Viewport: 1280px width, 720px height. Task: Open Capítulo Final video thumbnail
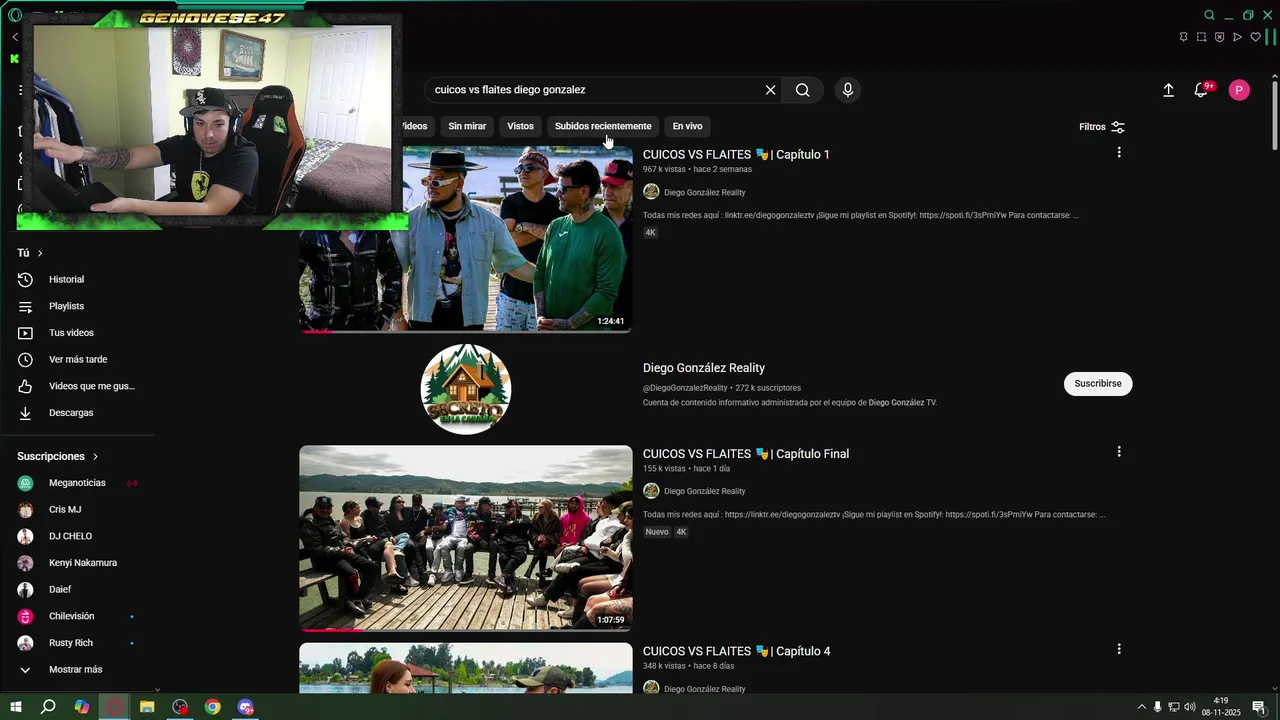(x=465, y=538)
